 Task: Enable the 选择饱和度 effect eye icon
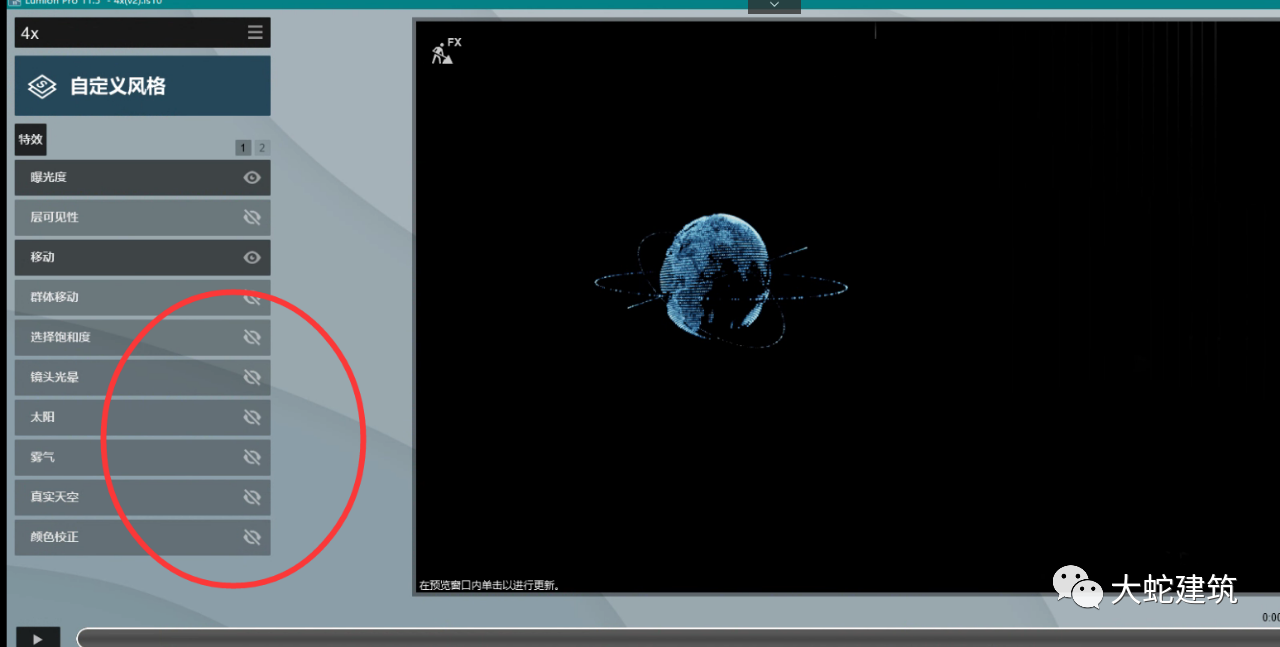252,337
